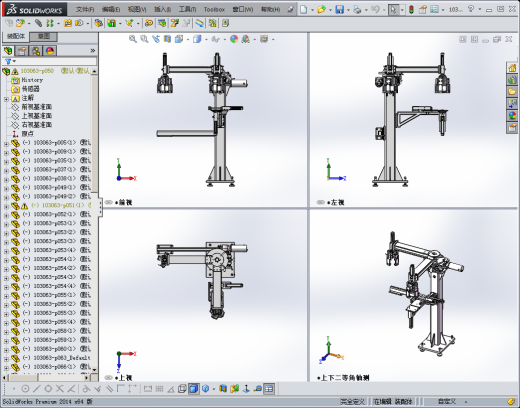520x408 pixels.
Task: Click the Rebuild traffic light icon
Action: click(411, 10)
